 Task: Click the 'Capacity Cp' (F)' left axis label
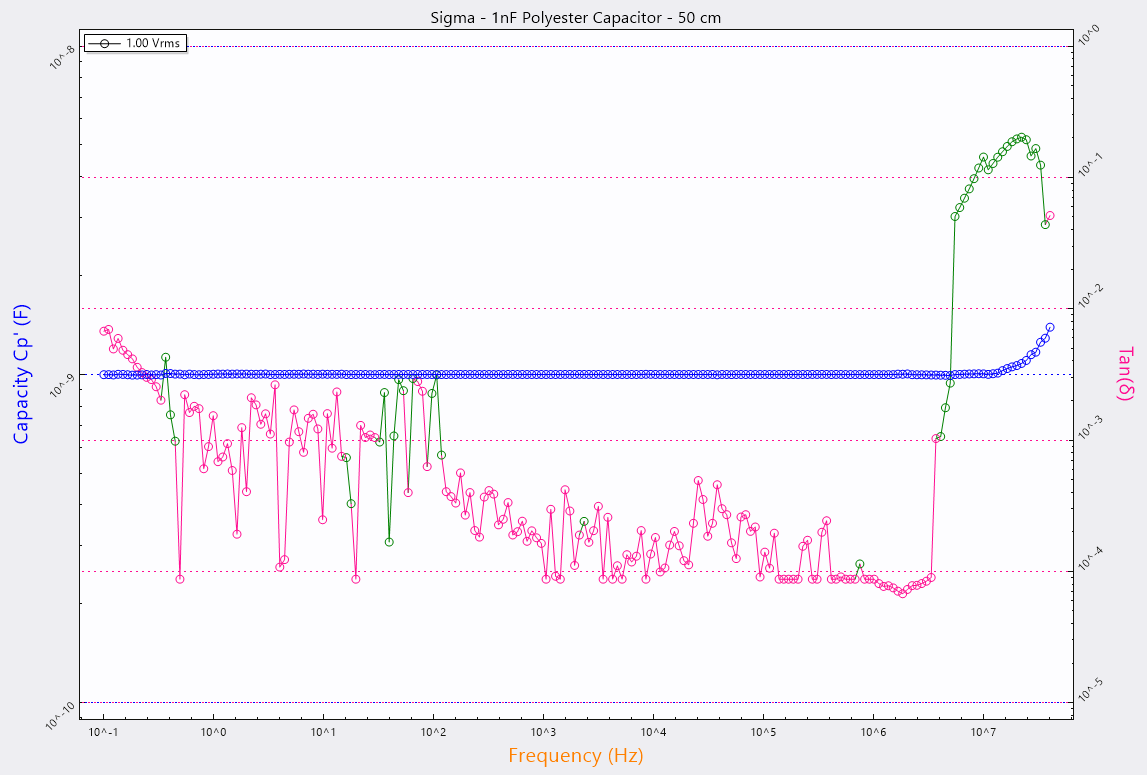tap(21, 374)
